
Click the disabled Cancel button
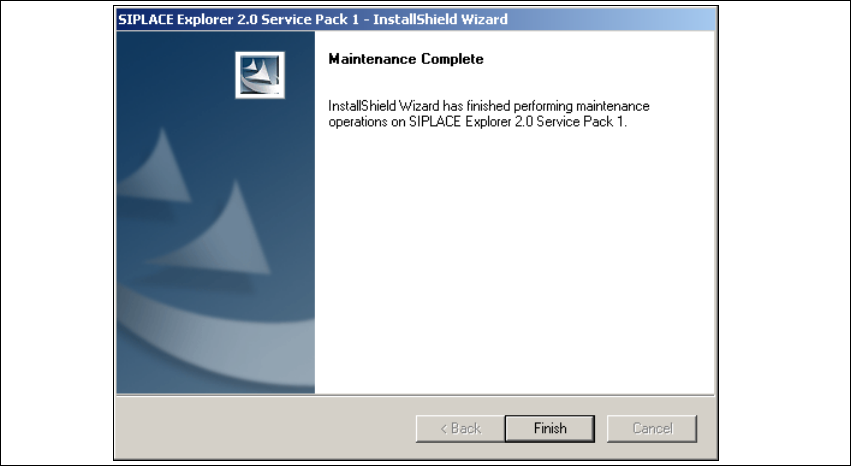click(x=652, y=429)
